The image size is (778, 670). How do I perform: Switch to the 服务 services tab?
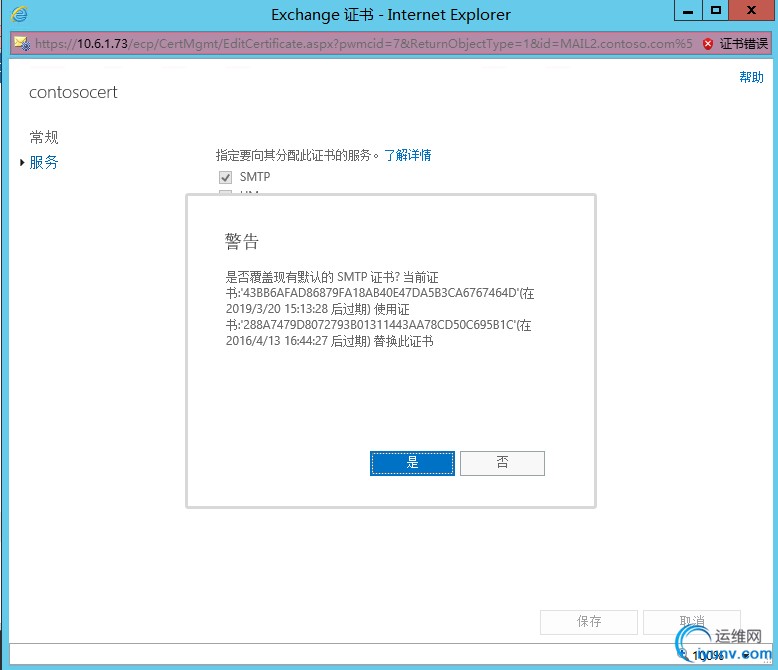pos(44,162)
